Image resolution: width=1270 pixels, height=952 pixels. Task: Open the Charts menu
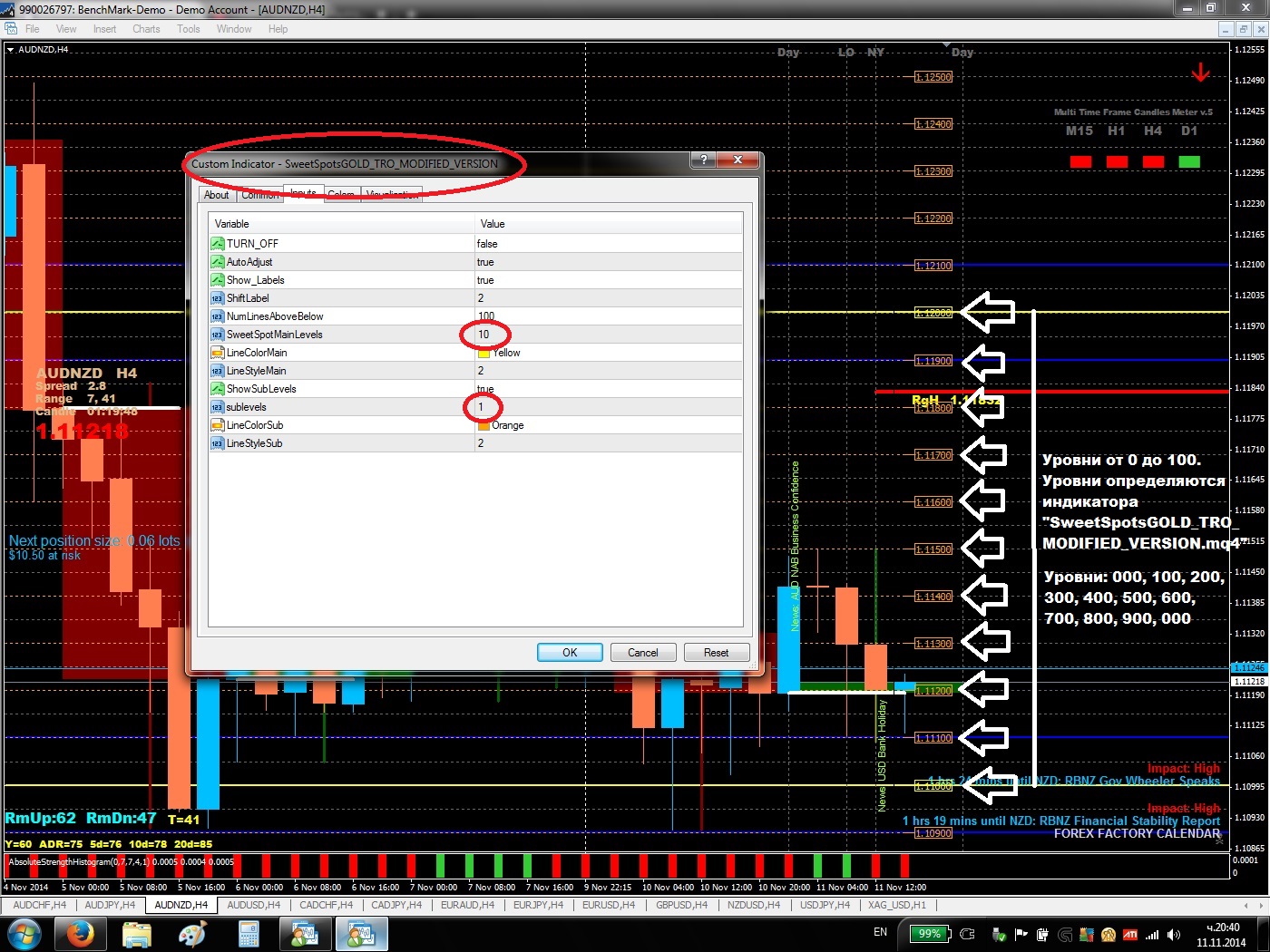(146, 29)
